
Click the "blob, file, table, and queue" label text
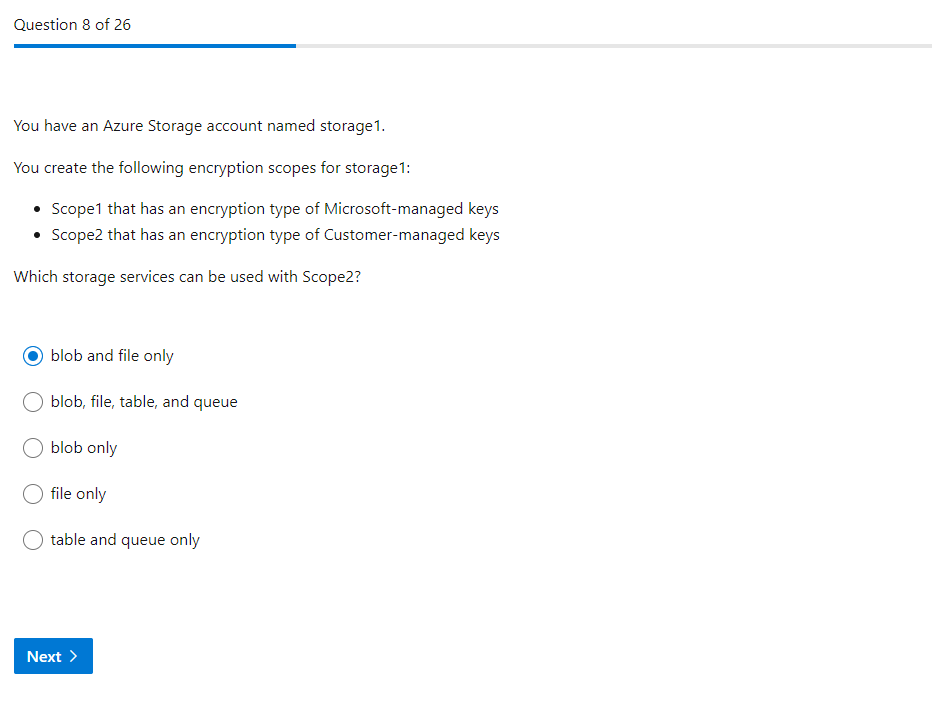pyautogui.click(x=144, y=402)
